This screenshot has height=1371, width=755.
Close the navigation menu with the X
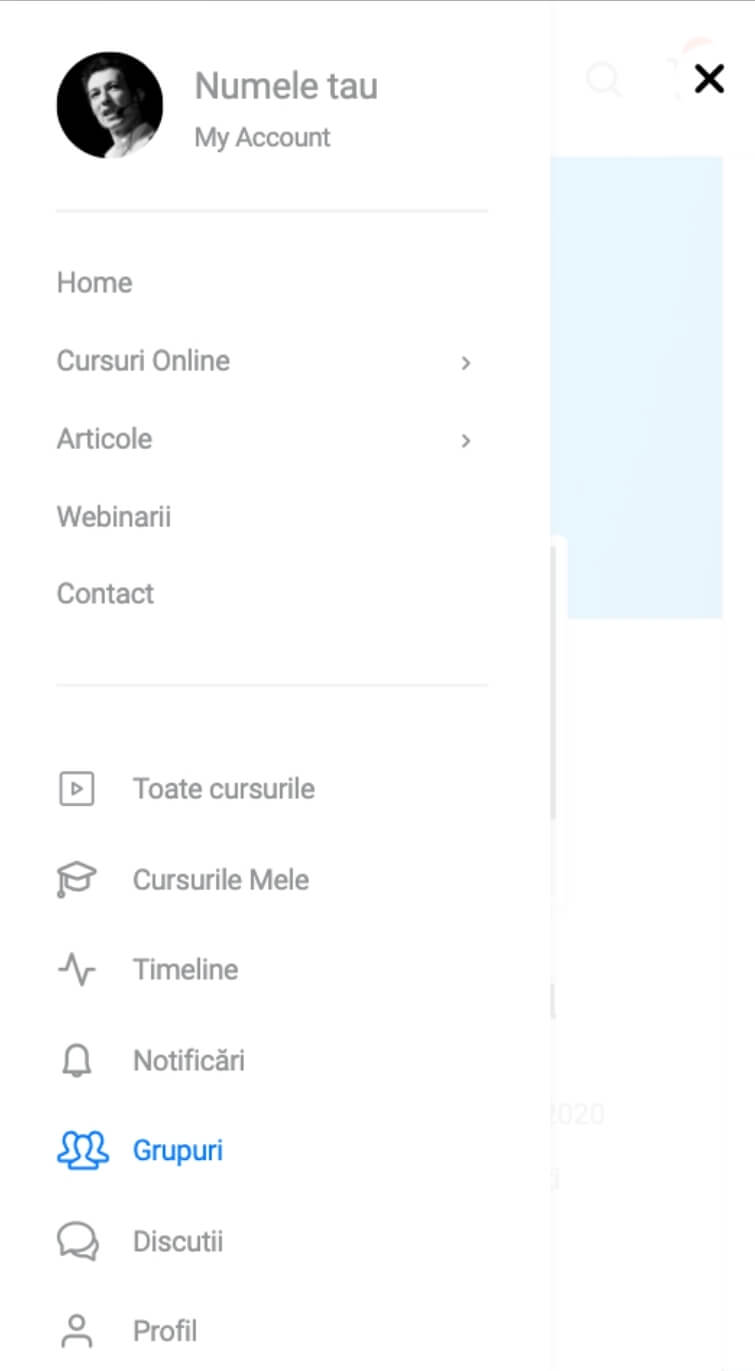click(709, 78)
